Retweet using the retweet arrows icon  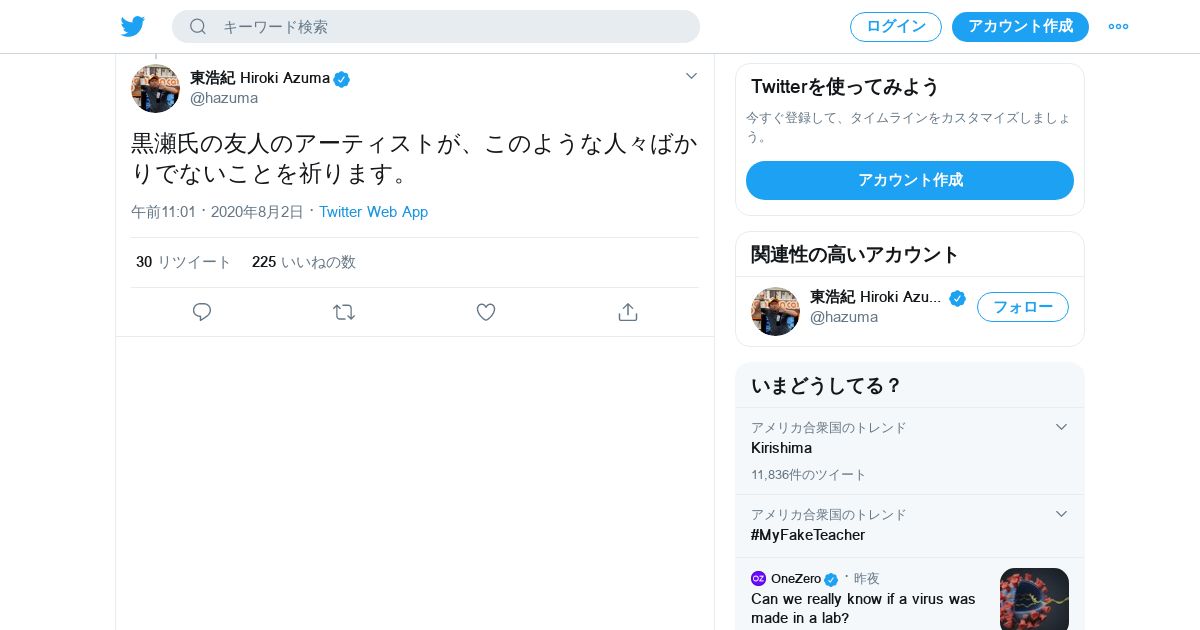(344, 312)
